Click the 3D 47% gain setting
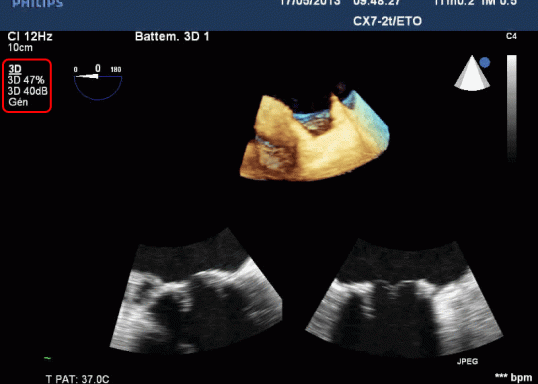Viewport: 538px width, 384px height. (26, 80)
